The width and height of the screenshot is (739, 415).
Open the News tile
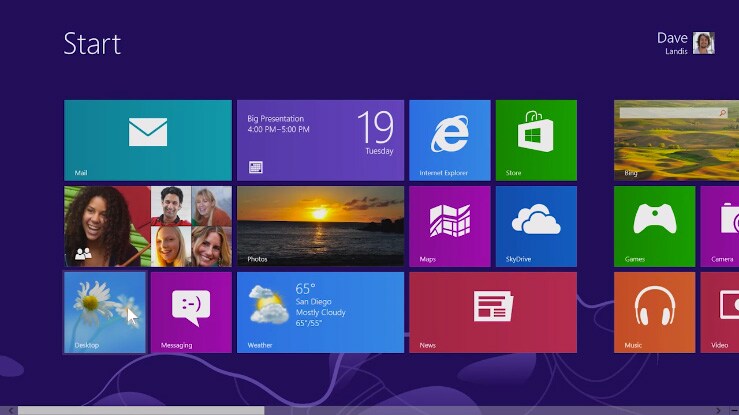(493, 312)
